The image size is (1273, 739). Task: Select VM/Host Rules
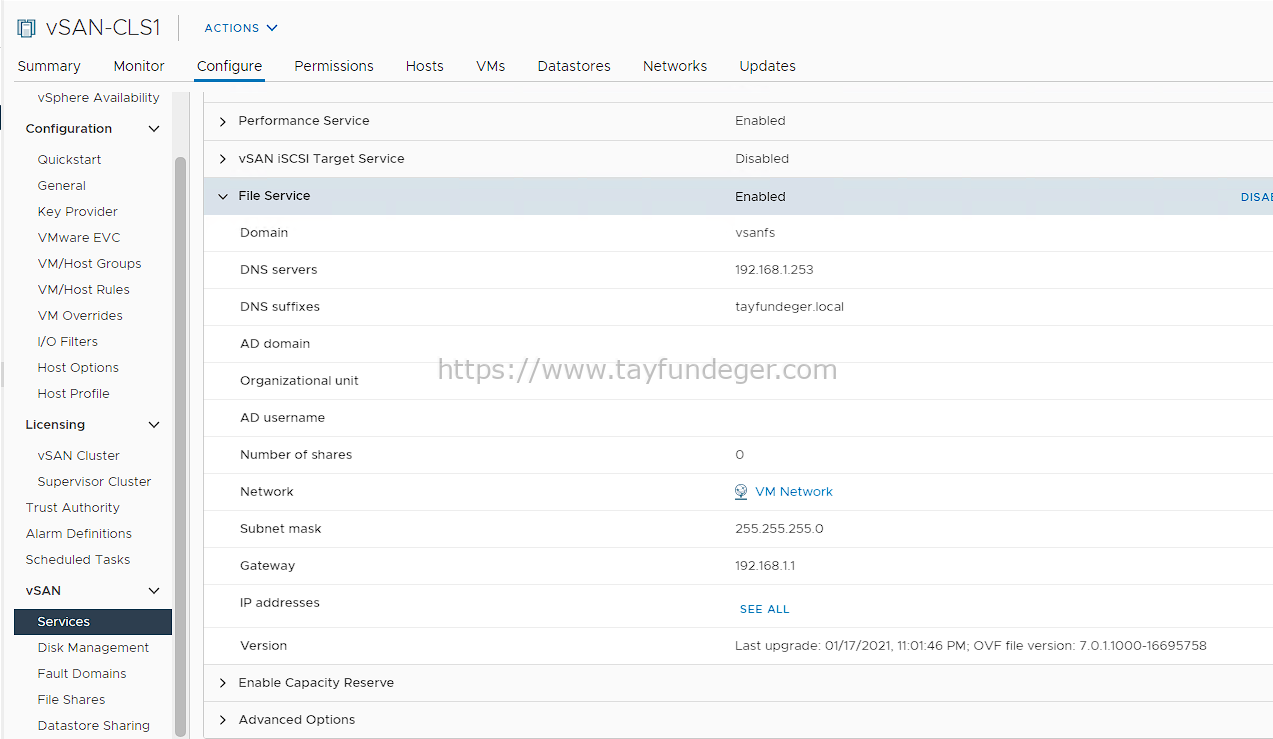tap(84, 290)
